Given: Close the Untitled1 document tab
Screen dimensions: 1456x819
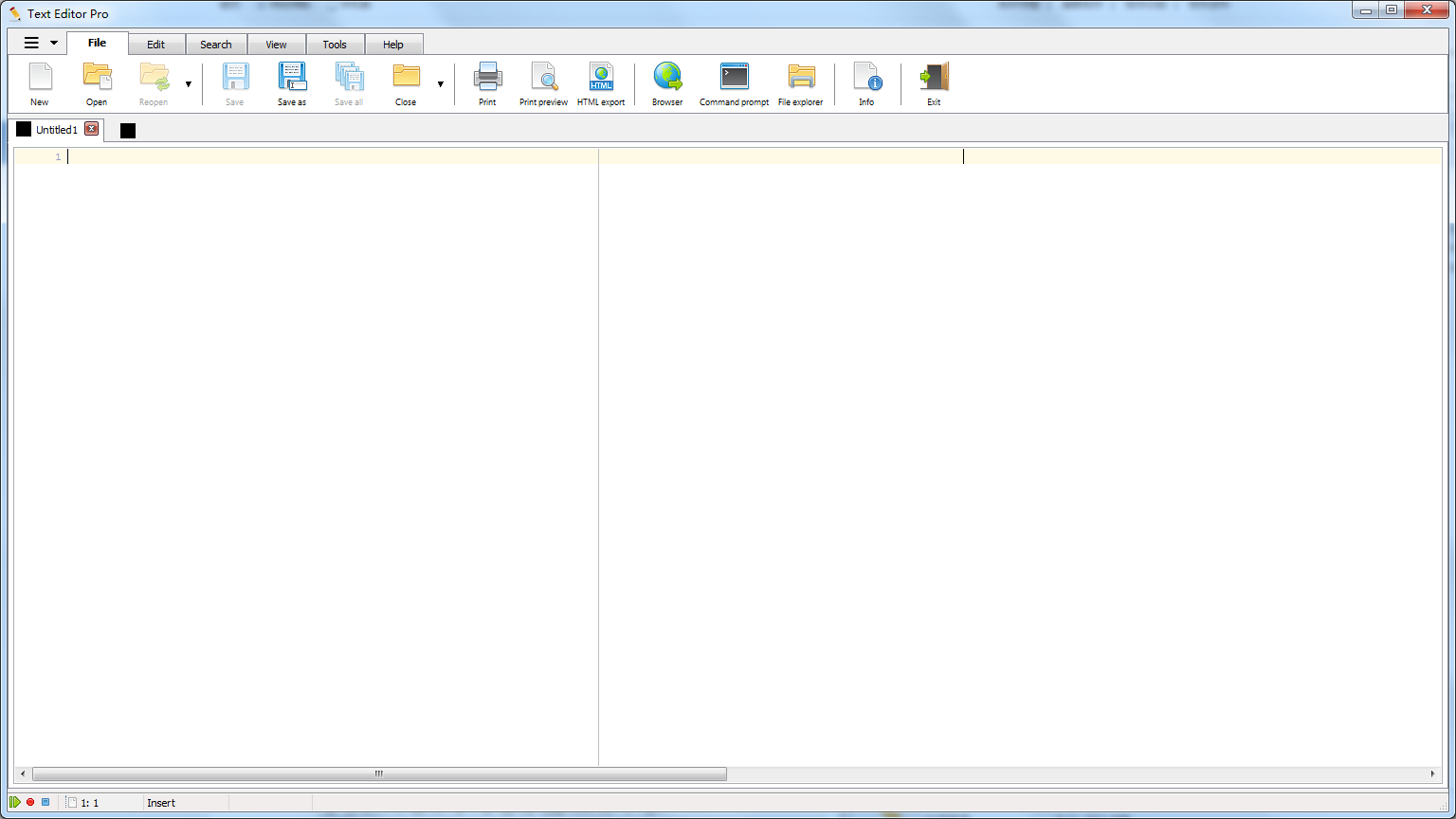Looking at the screenshot, I should click(x=92, y=129).
